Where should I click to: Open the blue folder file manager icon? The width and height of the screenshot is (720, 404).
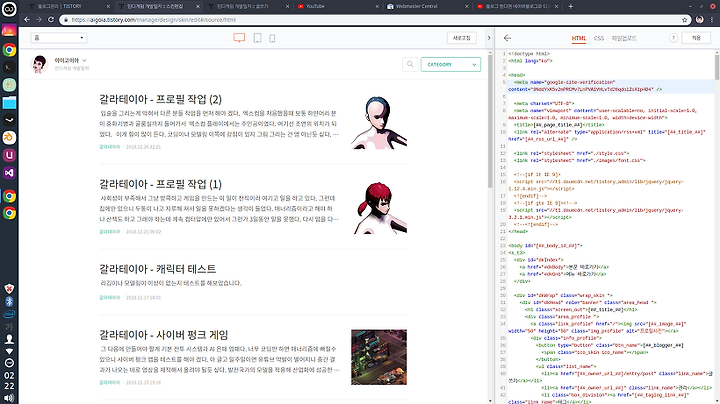click(x=9, y=103)
